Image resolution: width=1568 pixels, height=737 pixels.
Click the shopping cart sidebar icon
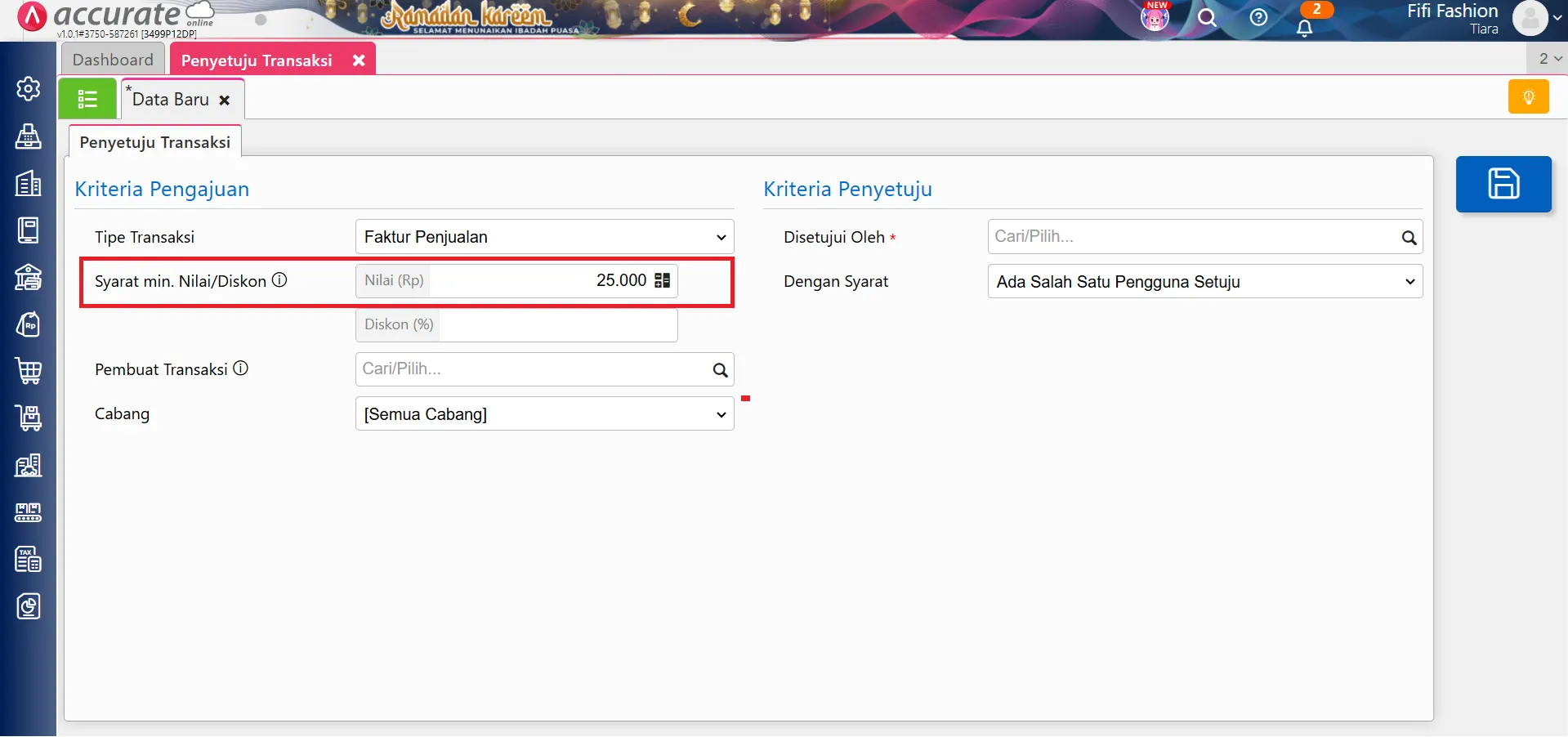point(29,371)
